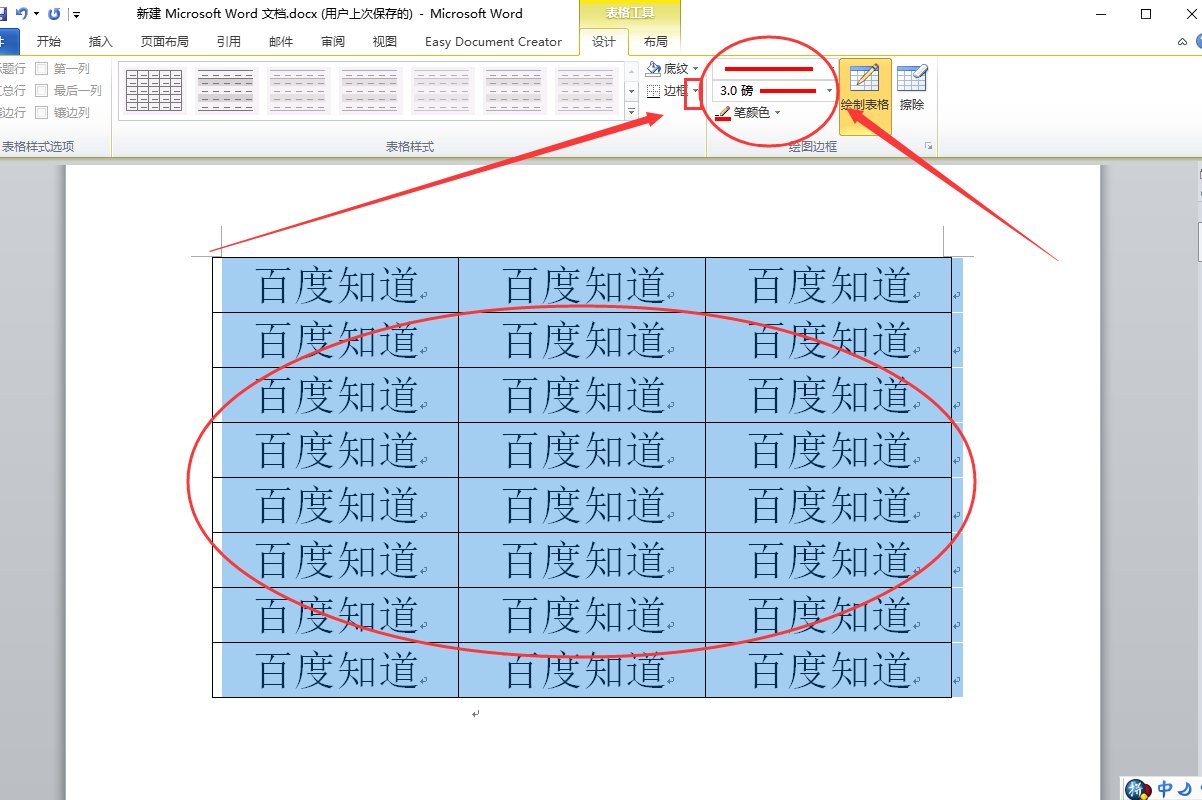Select the 绘制表格 (Draw Table) tool
Screen dimensions: 1202x800
(863, 85)
